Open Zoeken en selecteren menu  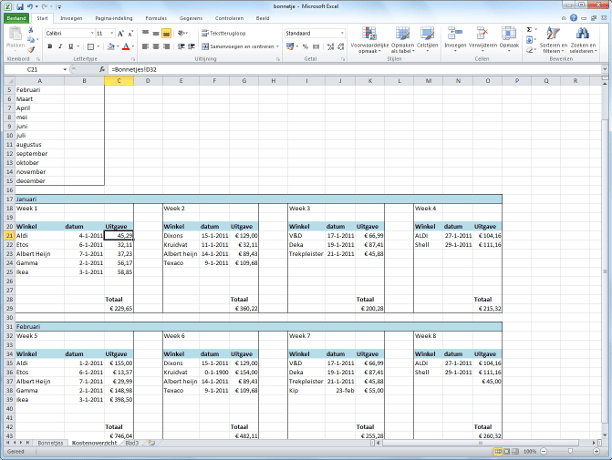(583, 40)
